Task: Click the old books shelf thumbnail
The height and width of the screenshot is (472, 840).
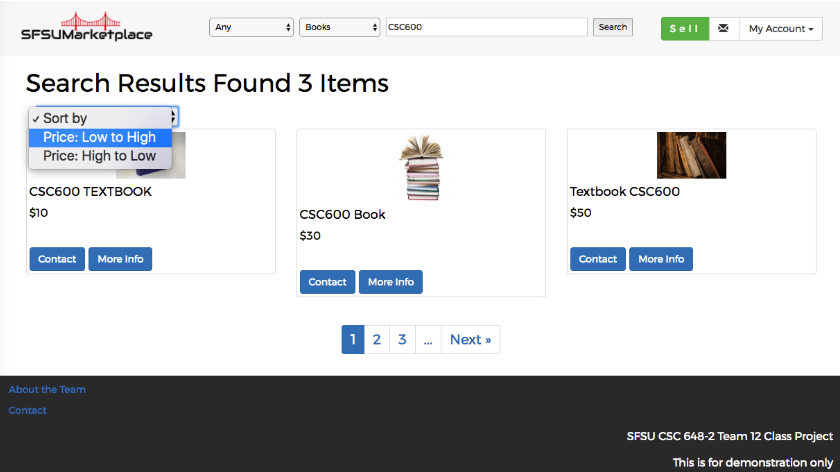Action: tap(691, 155)
